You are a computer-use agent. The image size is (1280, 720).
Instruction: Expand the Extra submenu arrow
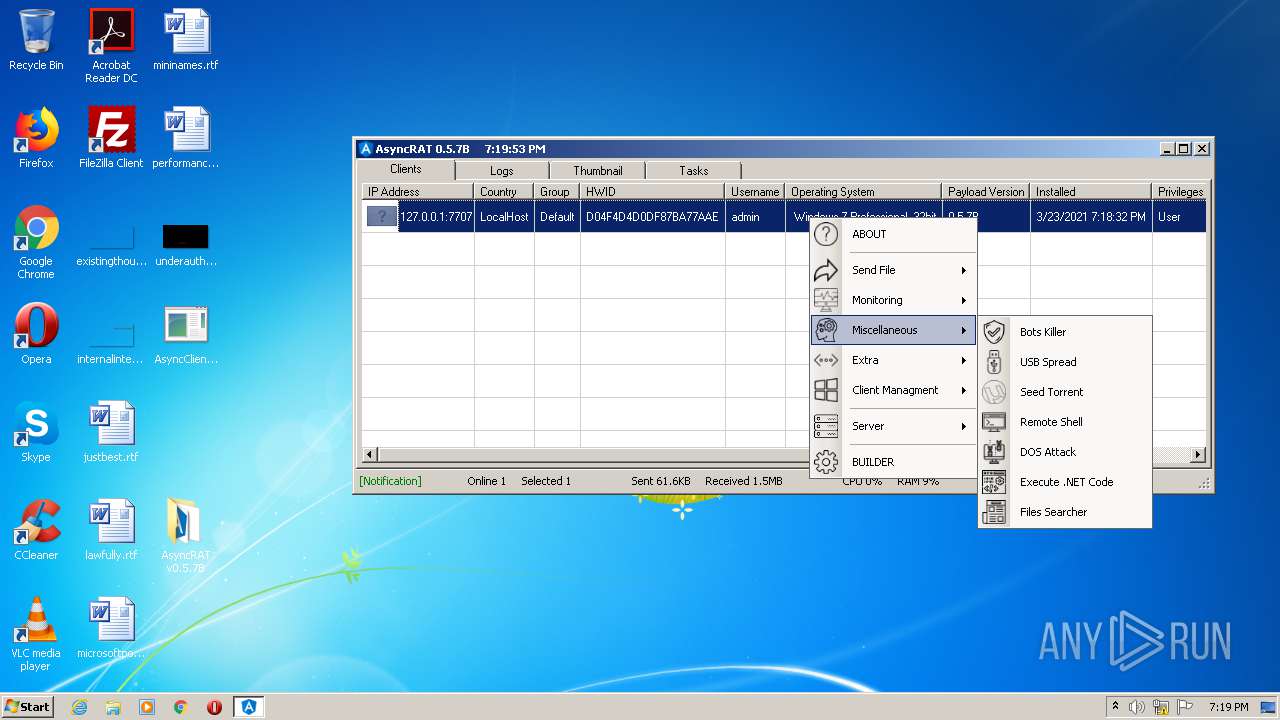pyautogui.click(x=964, y=360)
